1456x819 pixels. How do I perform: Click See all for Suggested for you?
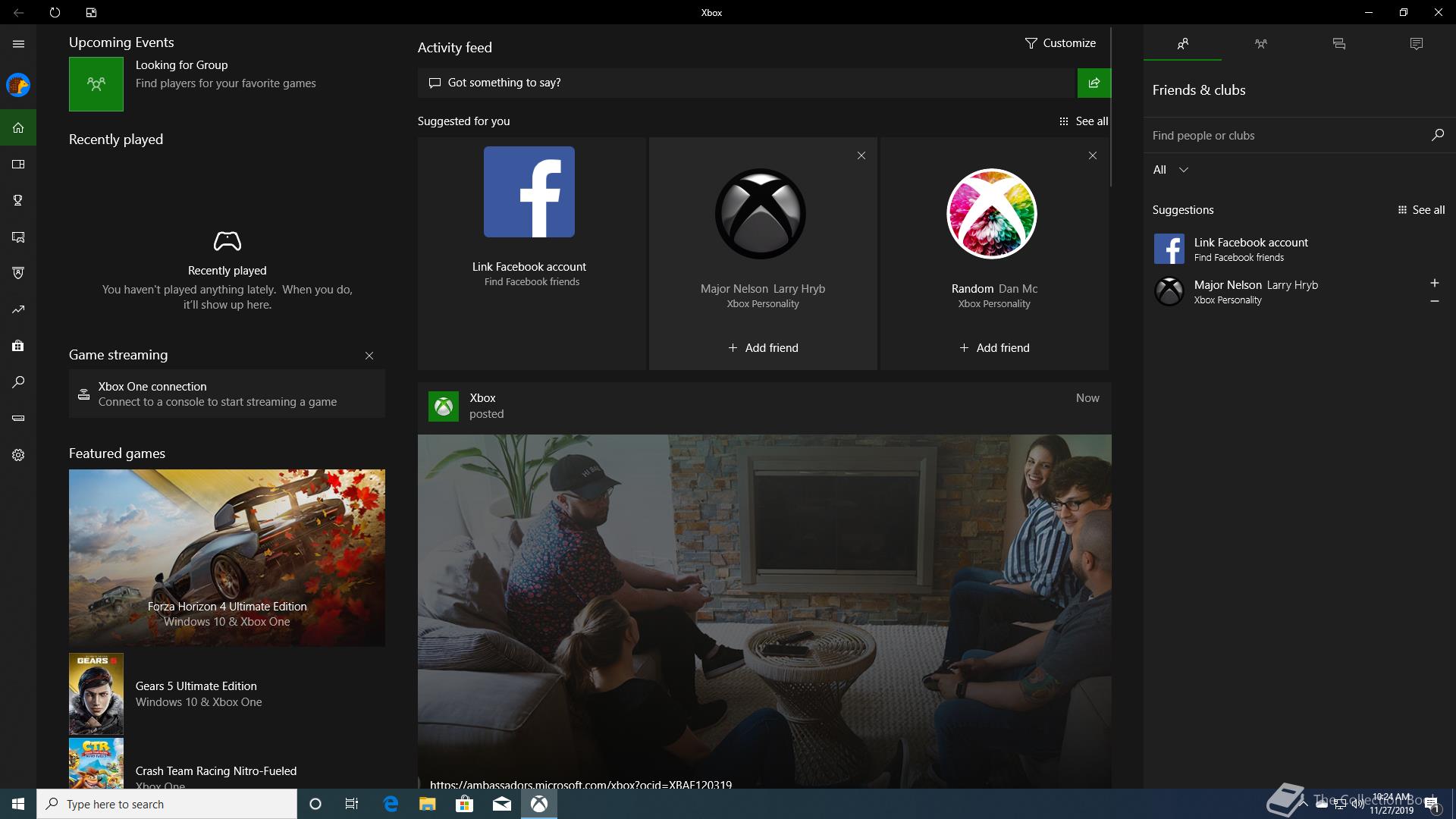[x=1084, y=121]
